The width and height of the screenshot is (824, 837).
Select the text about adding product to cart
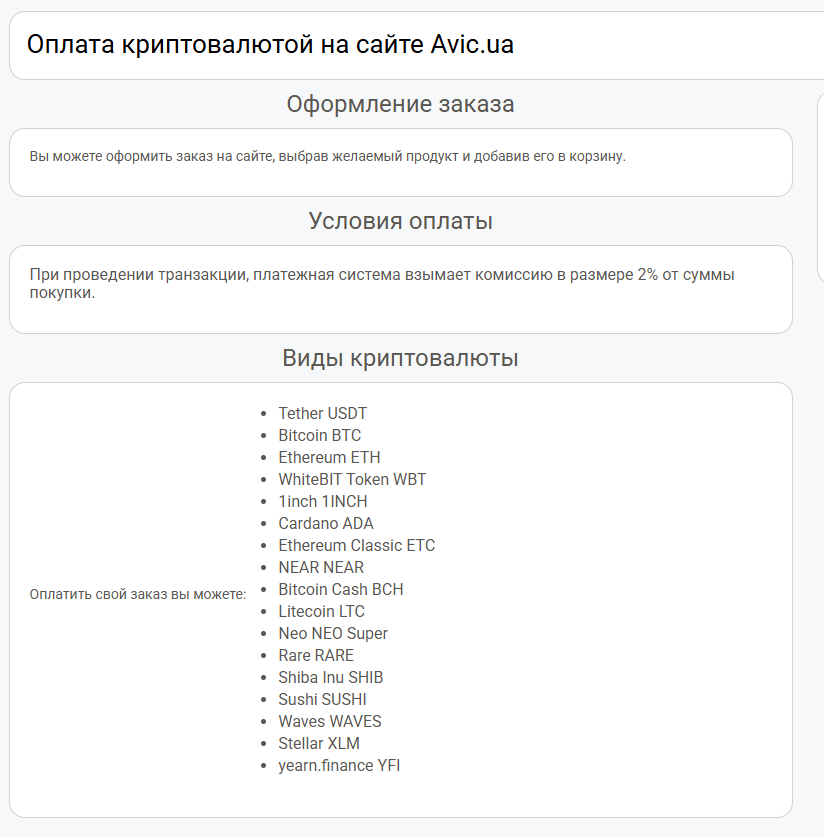point(327,157)
